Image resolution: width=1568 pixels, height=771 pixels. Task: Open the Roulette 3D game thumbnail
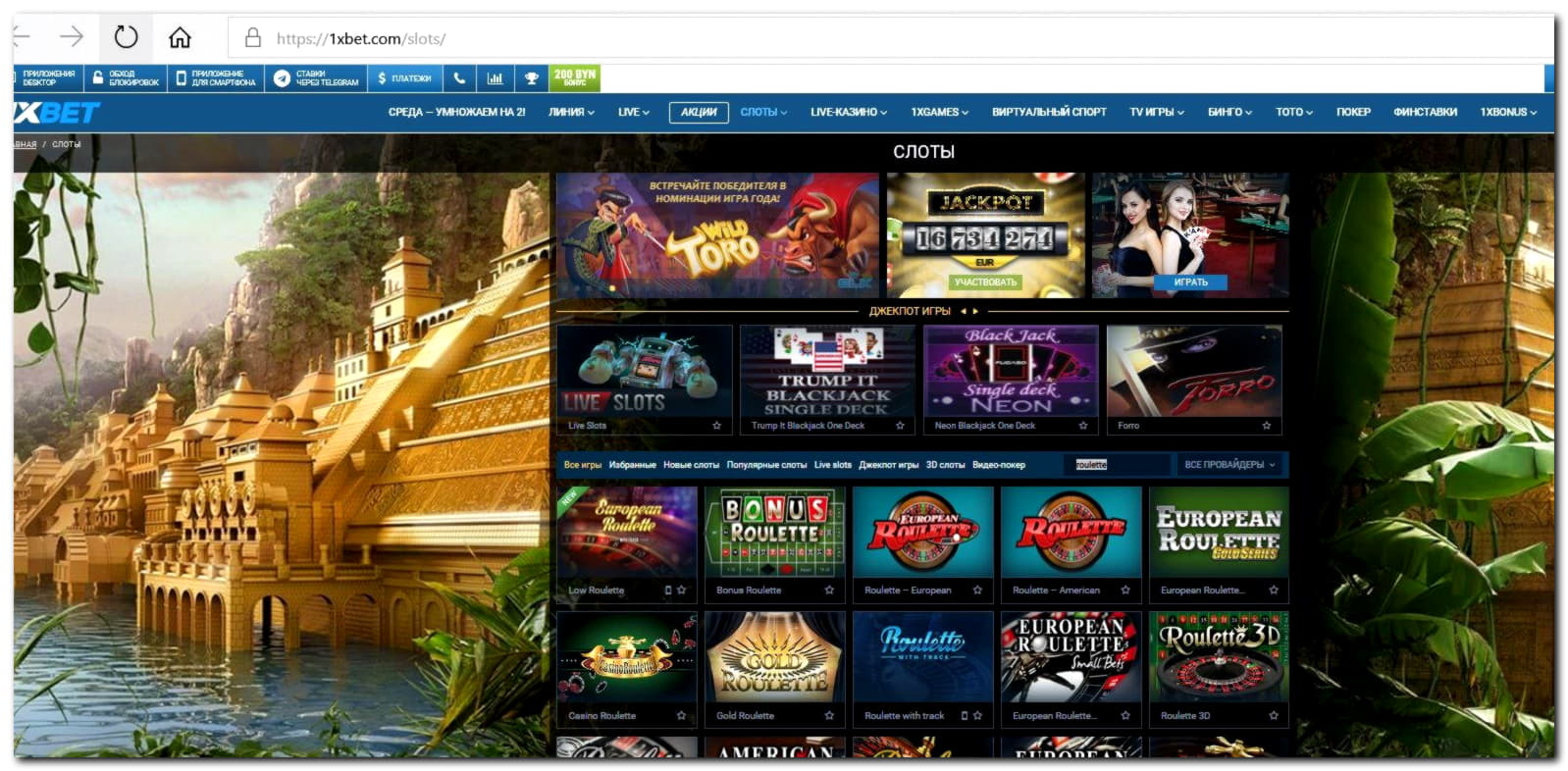1219,657
